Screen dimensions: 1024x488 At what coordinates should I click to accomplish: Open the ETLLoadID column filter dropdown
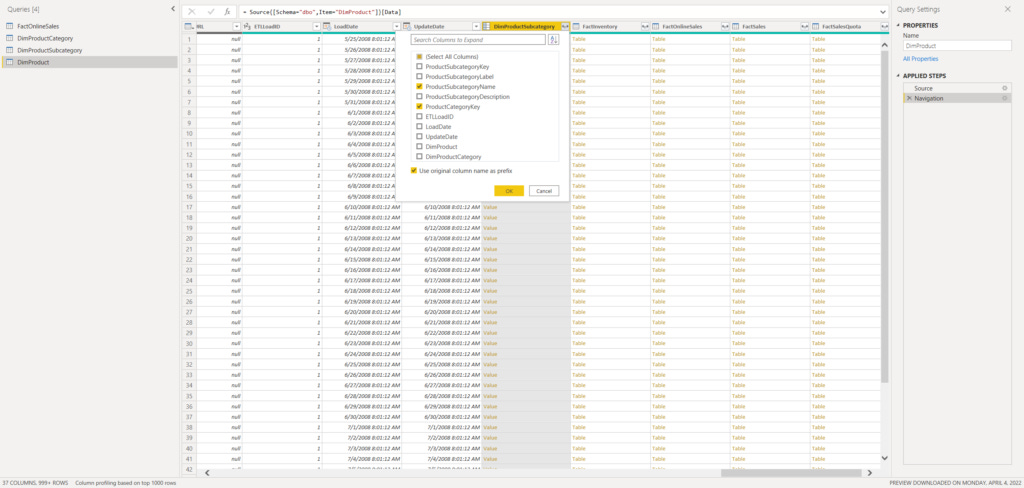coord(317,26)
